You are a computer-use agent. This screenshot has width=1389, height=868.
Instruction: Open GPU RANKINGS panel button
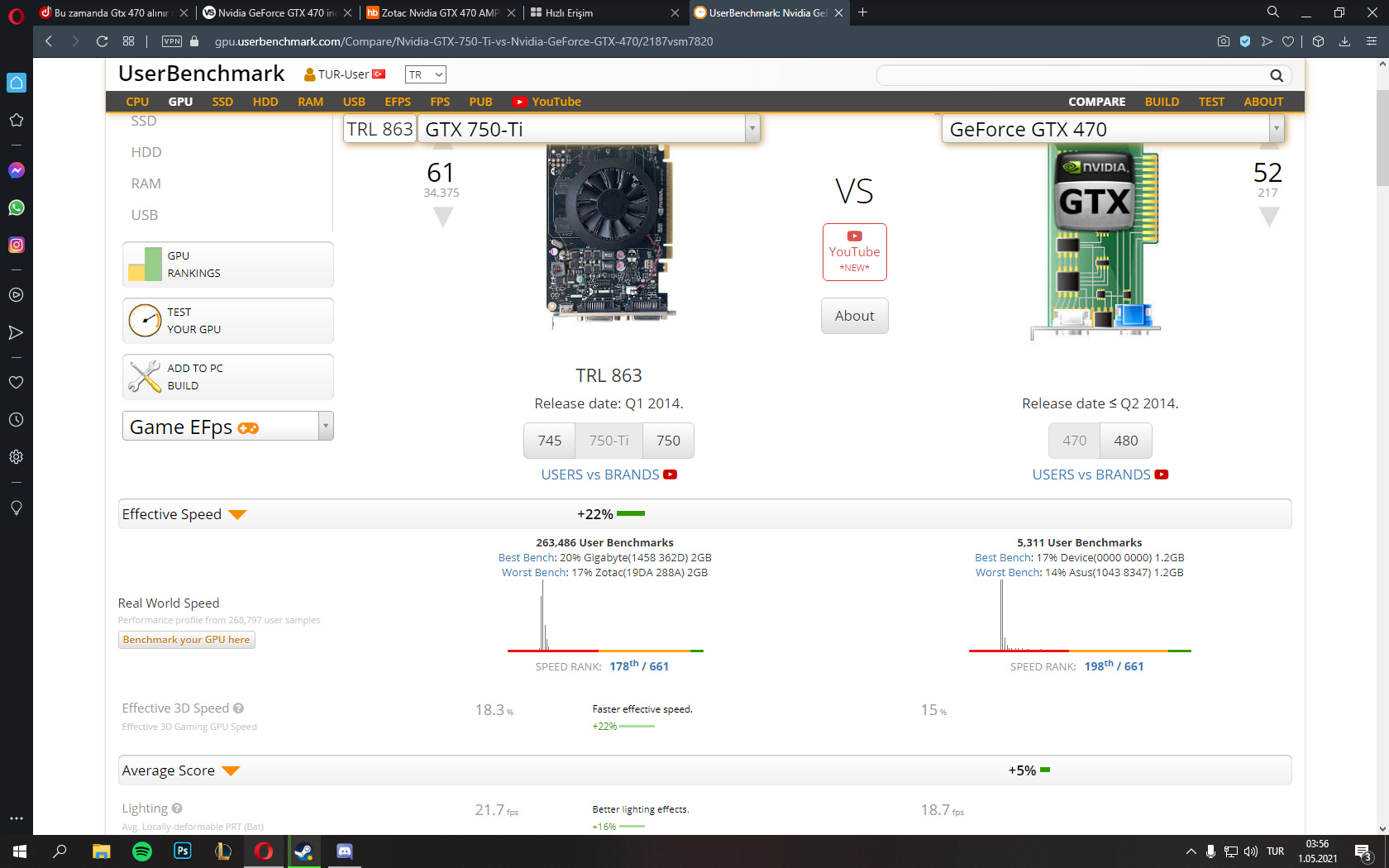click(x=228, y=265)
